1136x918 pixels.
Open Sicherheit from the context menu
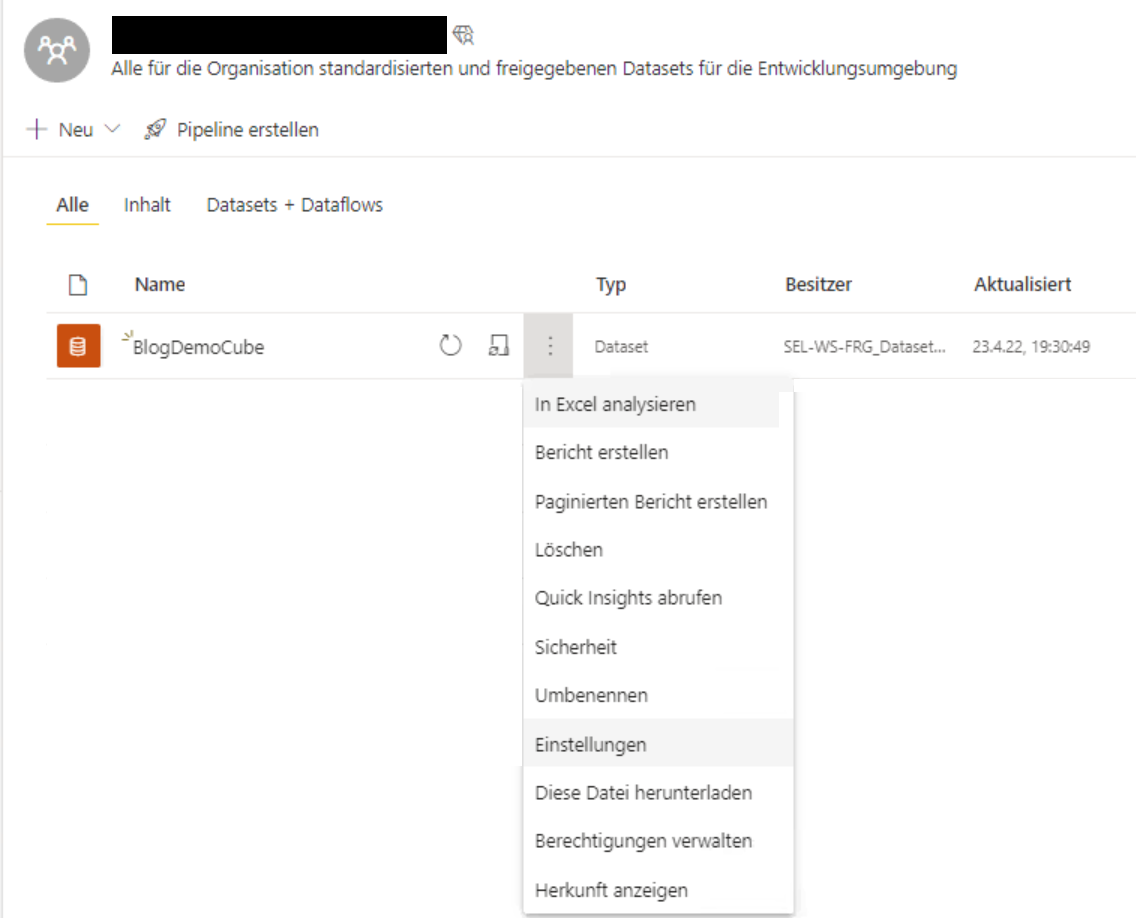[x=659, y=647]
